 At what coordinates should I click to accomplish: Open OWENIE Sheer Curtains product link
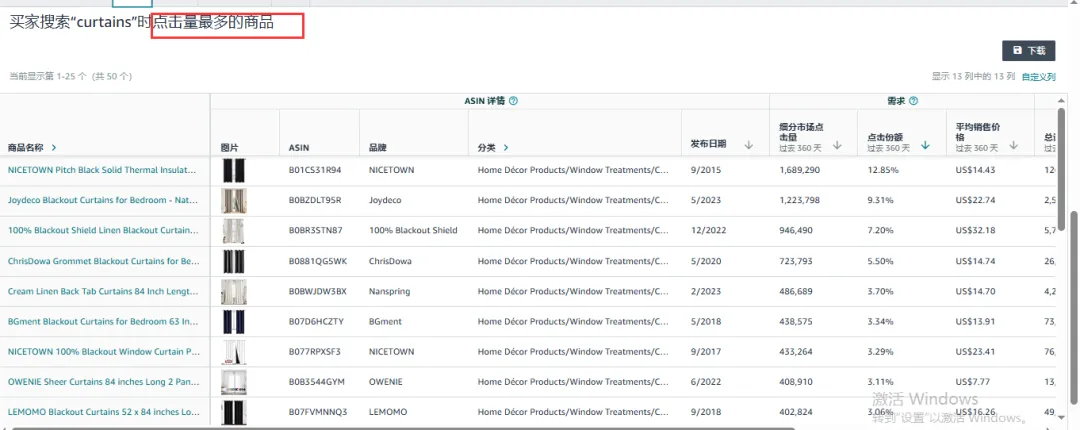pyautogui.click(x=104, y=382)
